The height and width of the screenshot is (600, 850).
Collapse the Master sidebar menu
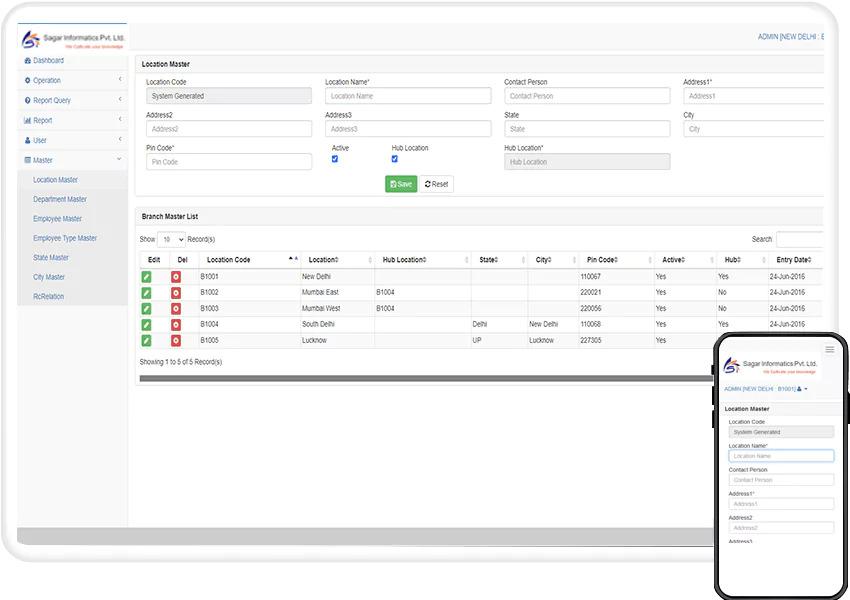[x=71, y=160]
